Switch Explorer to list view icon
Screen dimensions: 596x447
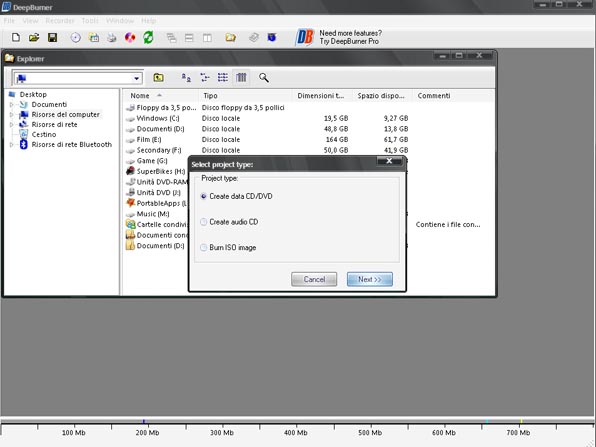click(223, 78)
